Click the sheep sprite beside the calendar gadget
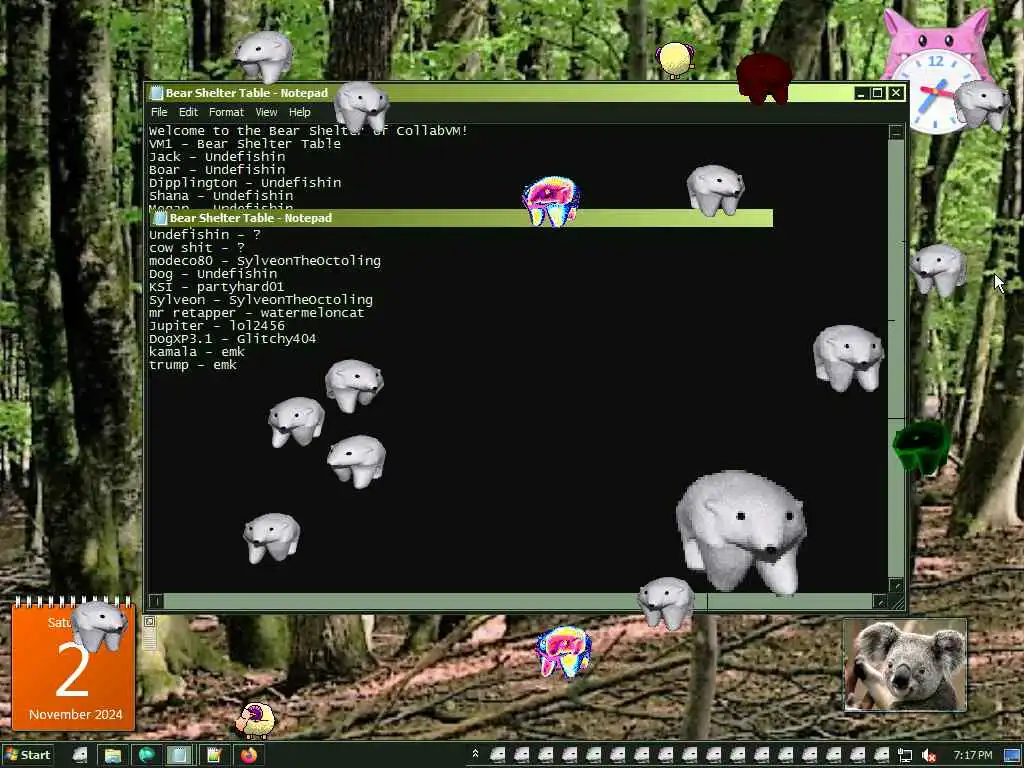Viewport: 1024px width, 768px height. [x=255, y=720]
